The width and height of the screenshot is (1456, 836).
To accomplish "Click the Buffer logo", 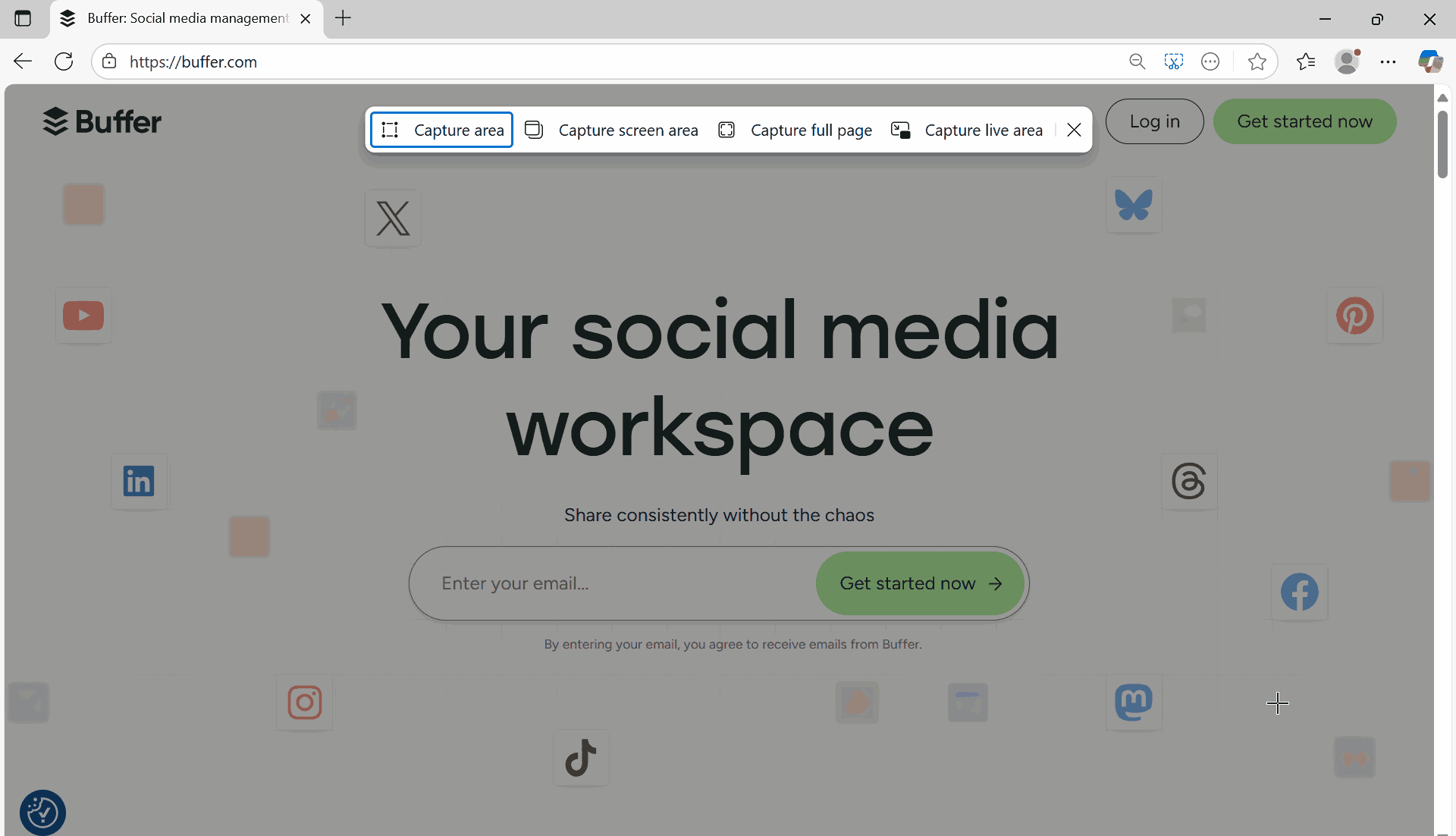I will pos(102,121).
